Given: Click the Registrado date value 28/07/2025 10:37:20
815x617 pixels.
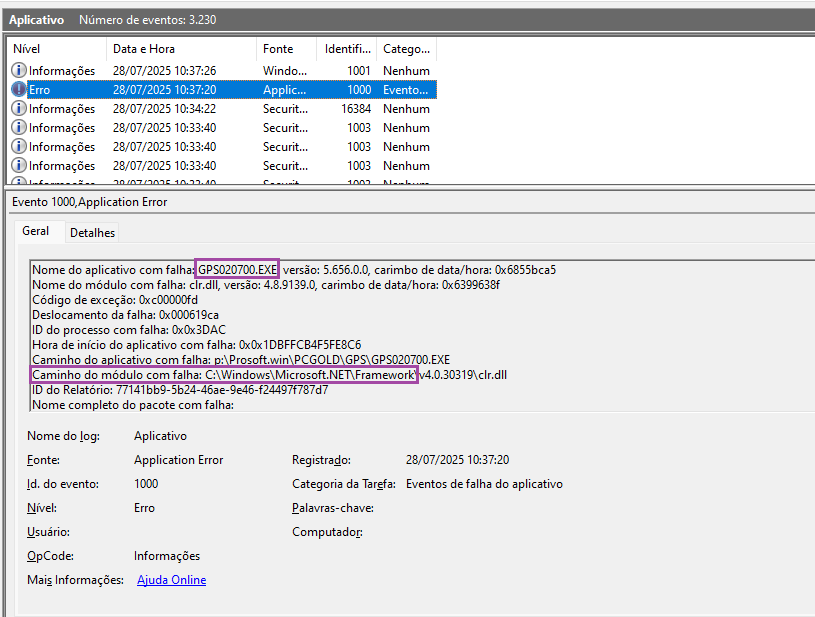Looking at the screenshot, I should click(457, 460).
